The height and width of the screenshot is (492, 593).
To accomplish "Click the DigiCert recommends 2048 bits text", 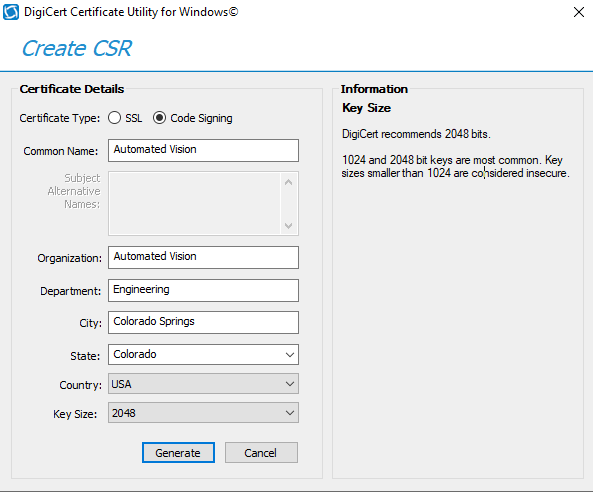I will coord(416,134).
